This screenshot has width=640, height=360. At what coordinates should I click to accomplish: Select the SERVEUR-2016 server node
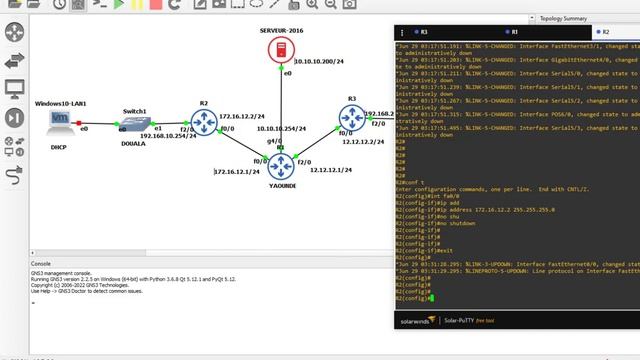[281, 50]
